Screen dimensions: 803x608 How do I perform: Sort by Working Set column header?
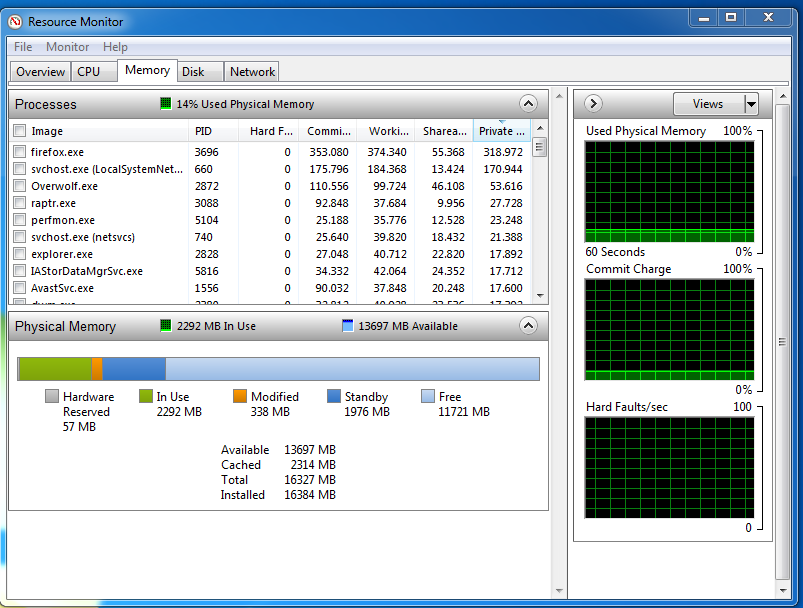[x=386, y=131]
